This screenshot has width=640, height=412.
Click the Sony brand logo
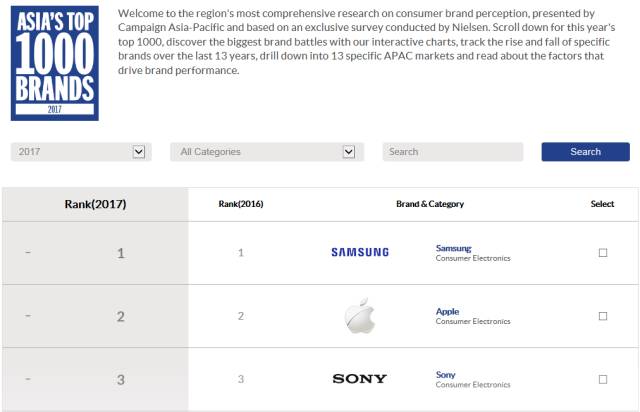coord(360,379)
